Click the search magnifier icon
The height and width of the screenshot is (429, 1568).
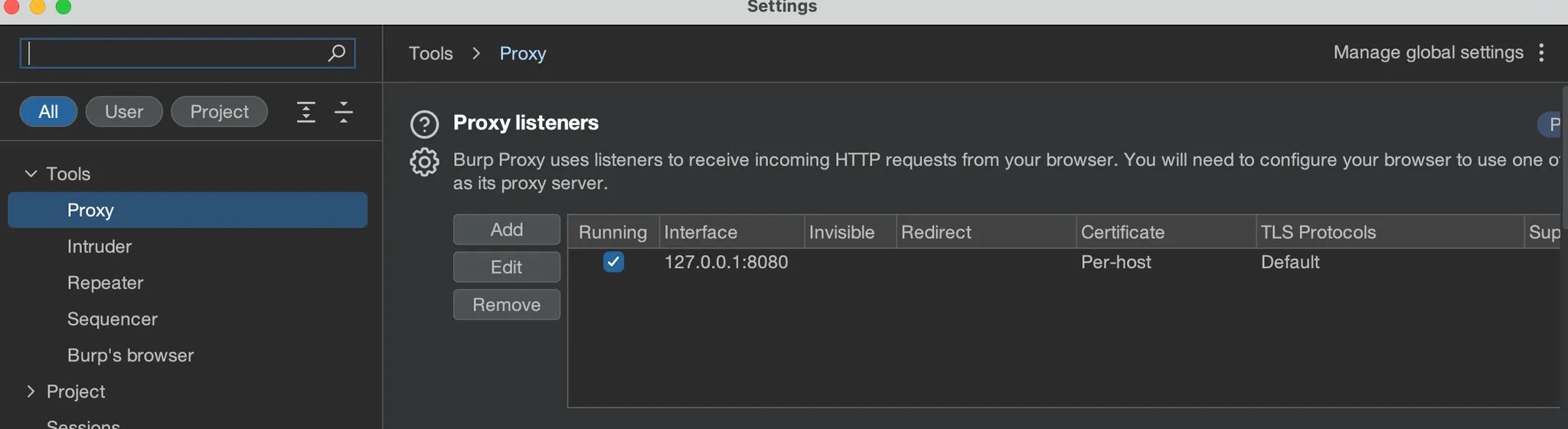[336, 53]
